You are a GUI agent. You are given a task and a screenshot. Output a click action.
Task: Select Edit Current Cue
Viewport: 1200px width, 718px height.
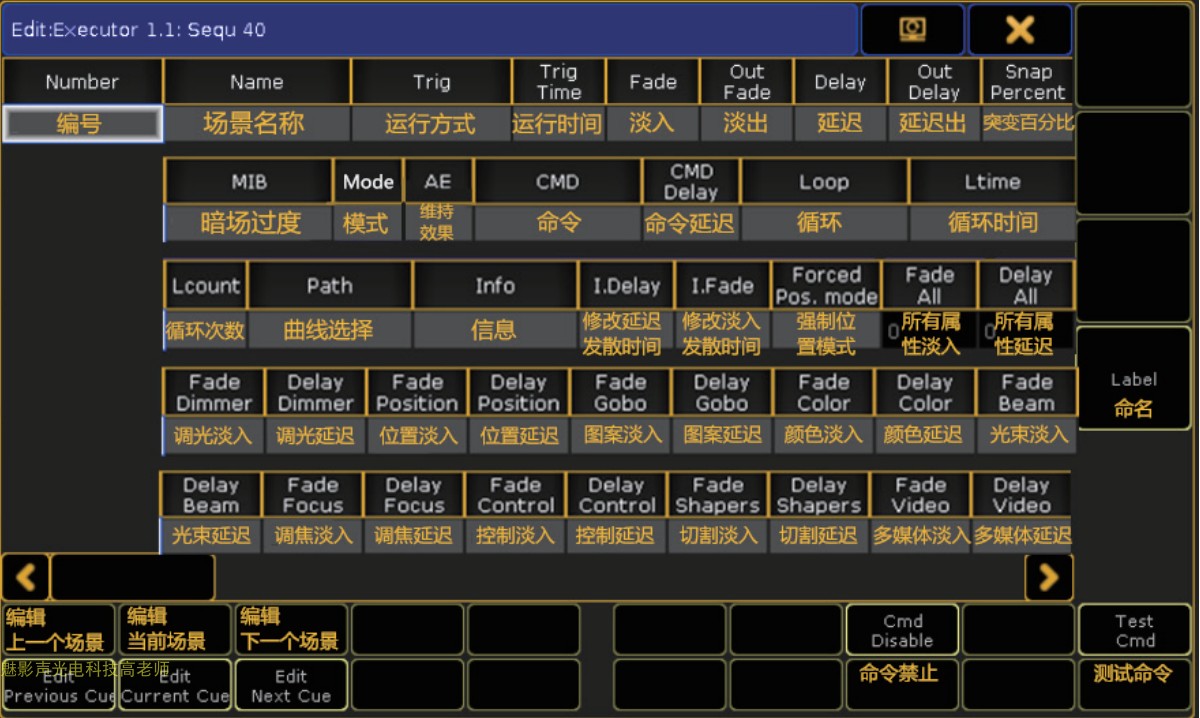pyautogui.click(x=175, y=685)
